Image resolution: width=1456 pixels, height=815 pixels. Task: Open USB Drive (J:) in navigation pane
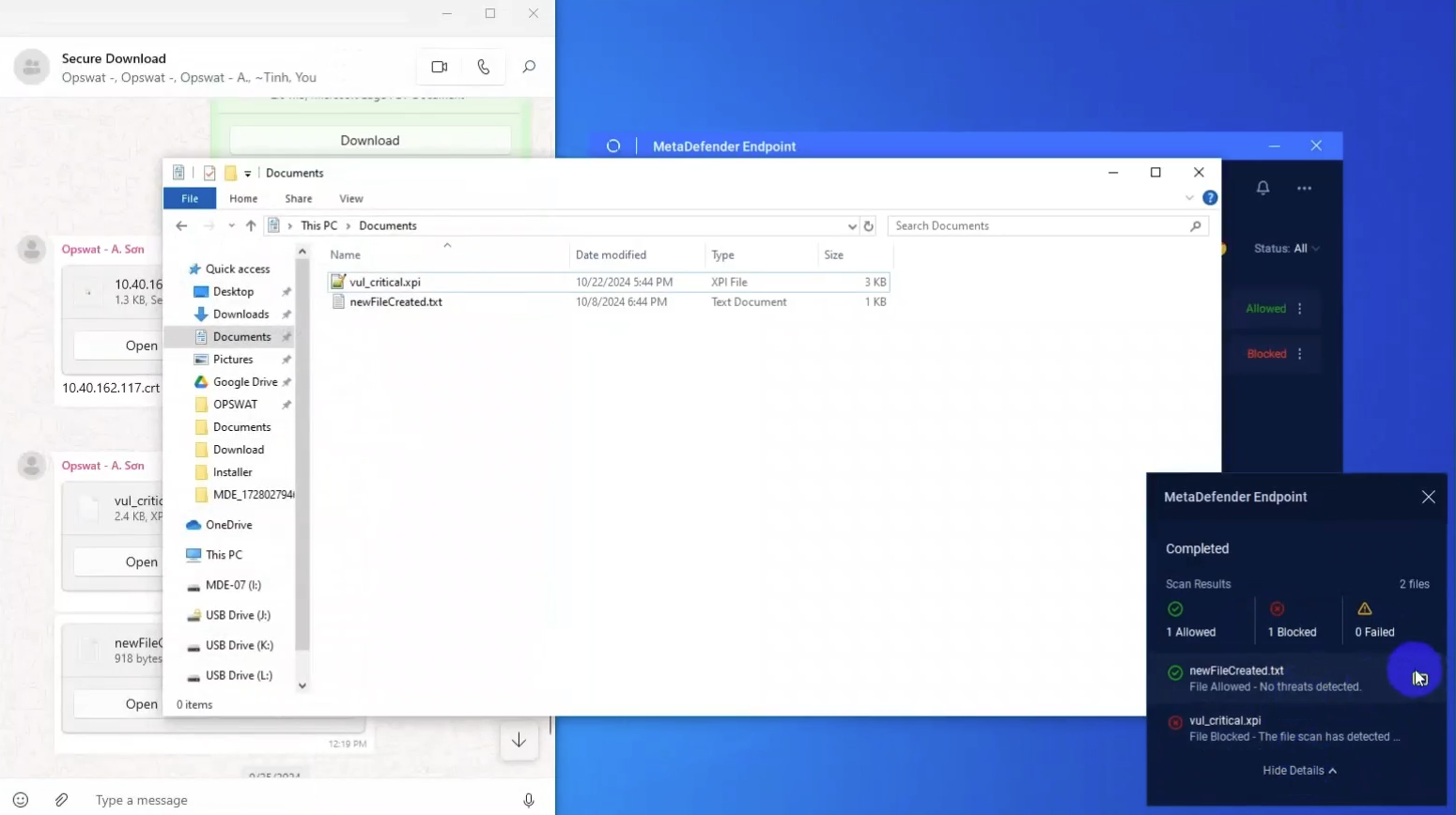click(238, 615)
